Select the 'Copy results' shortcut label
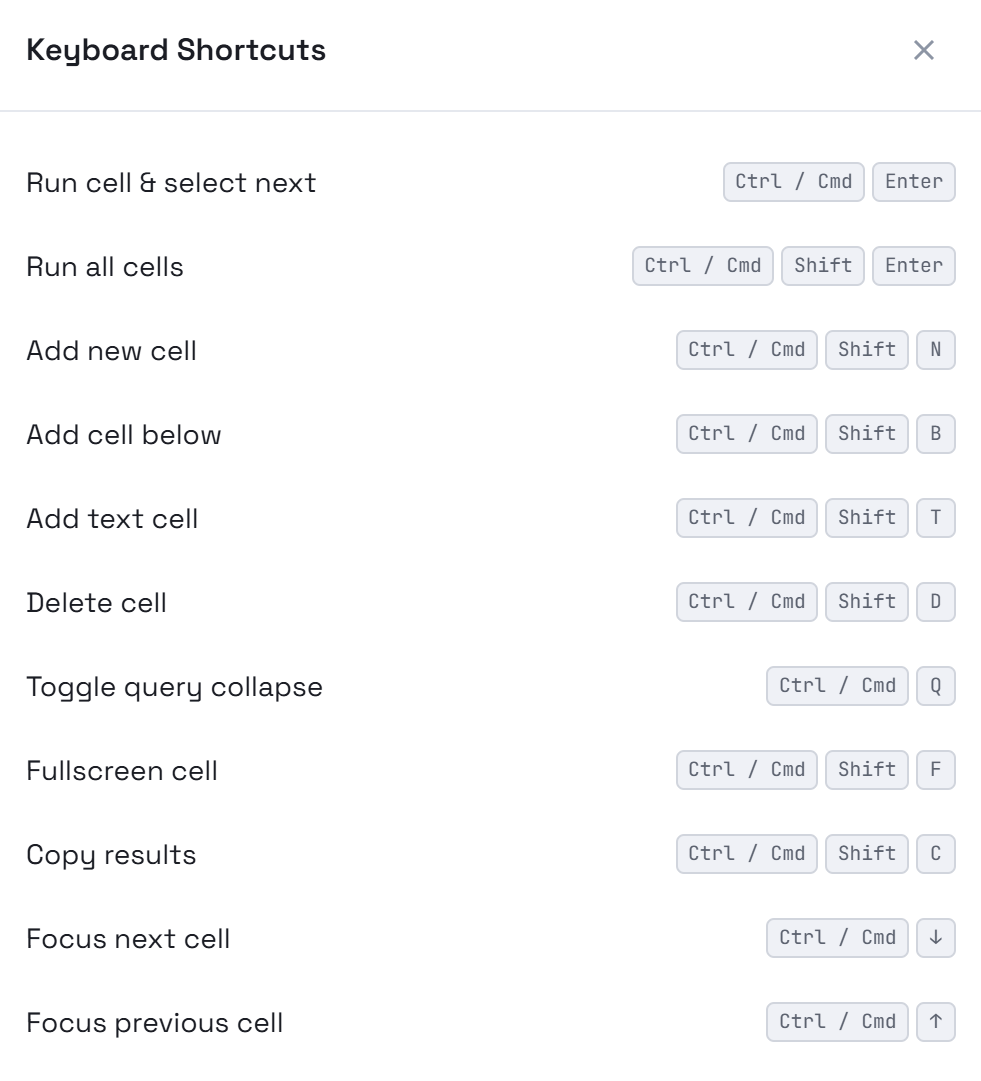 (111, 854)
